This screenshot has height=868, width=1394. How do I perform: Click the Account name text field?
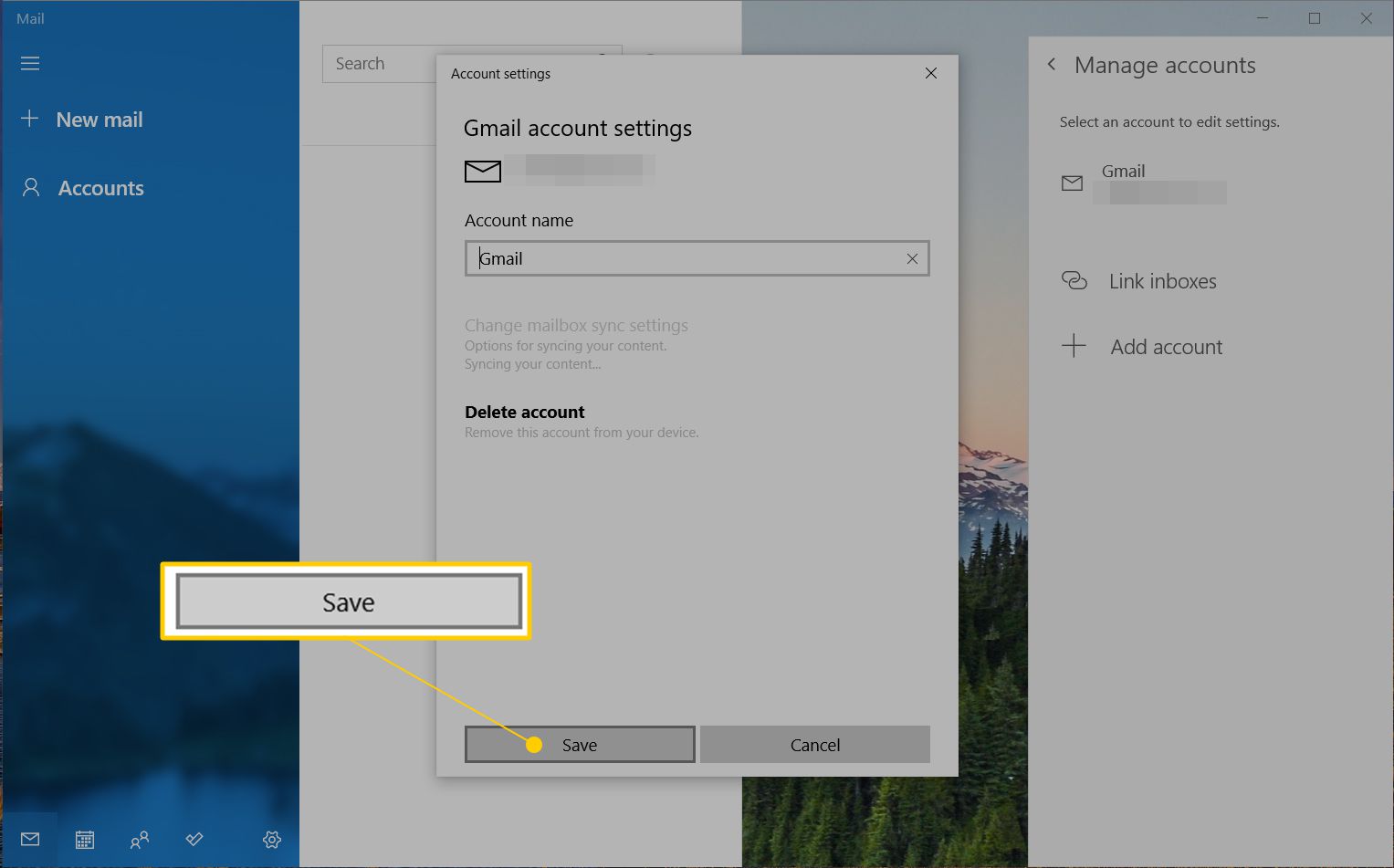click(697, 258)
